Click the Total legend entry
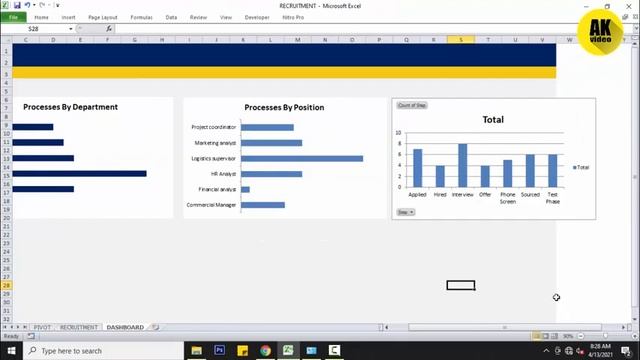Screen dimensions: 640x360 pos(581,167)
